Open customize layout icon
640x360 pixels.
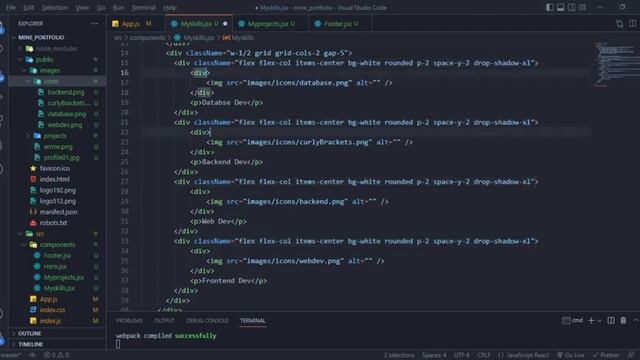click(583, 7)
